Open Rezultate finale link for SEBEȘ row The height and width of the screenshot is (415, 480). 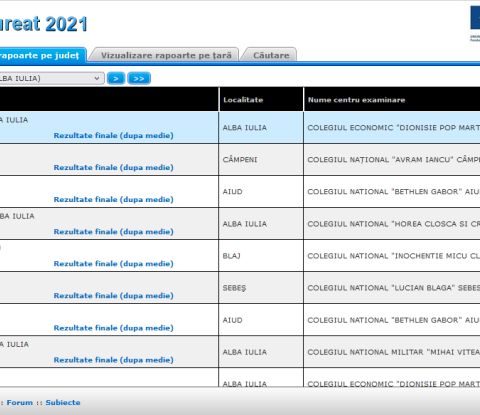(114, 296)
